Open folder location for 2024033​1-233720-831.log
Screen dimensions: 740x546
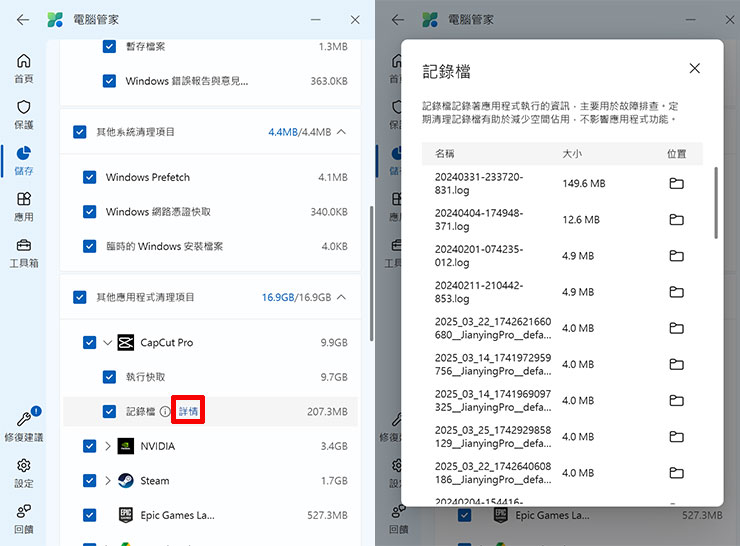tap(676, 183)
